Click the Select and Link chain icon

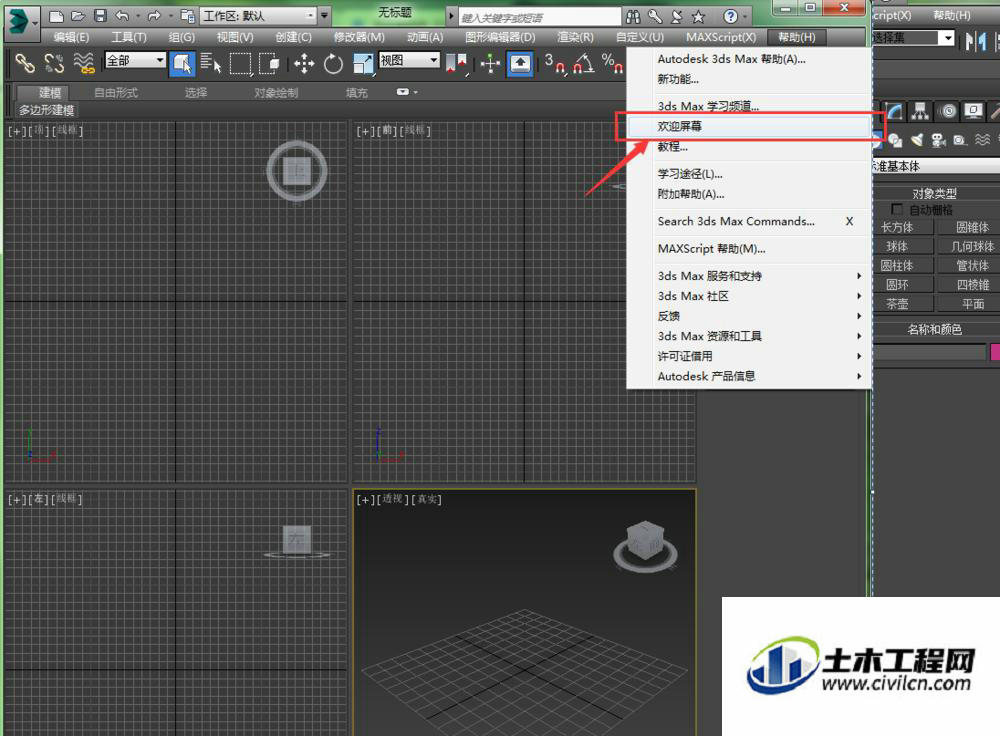[25, 63]
